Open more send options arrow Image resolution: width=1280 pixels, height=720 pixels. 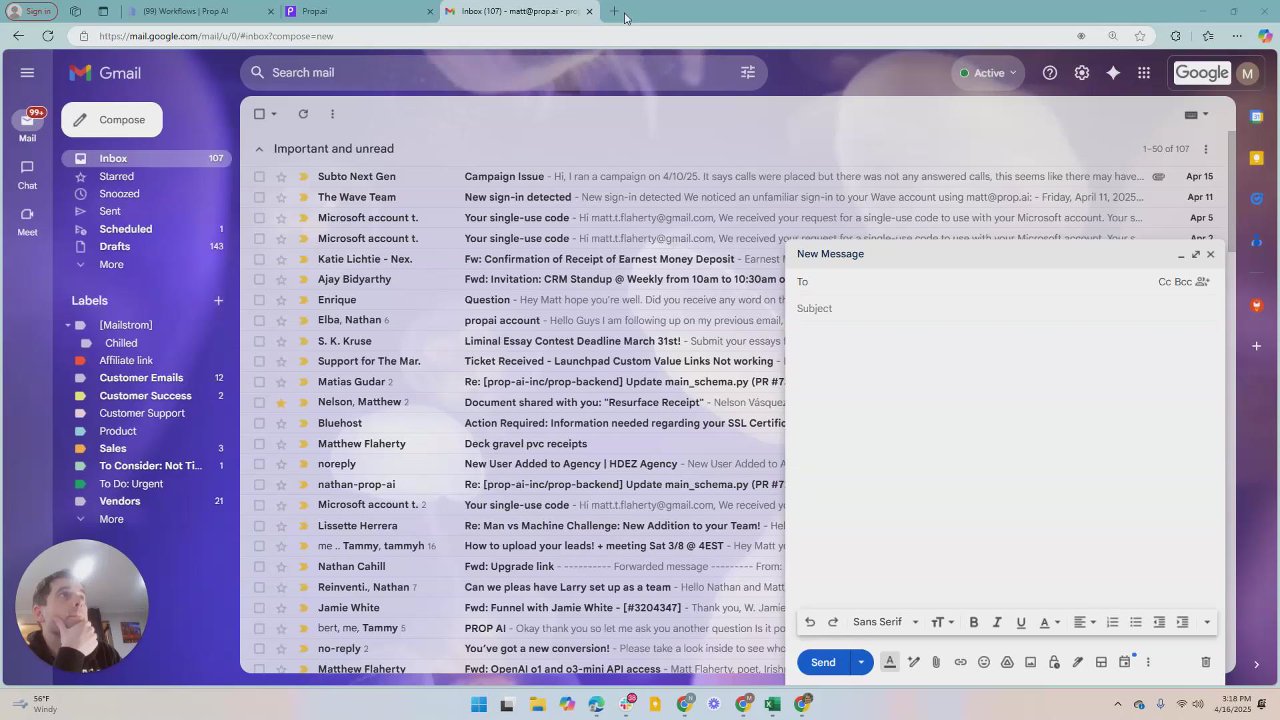pos(861,662)
